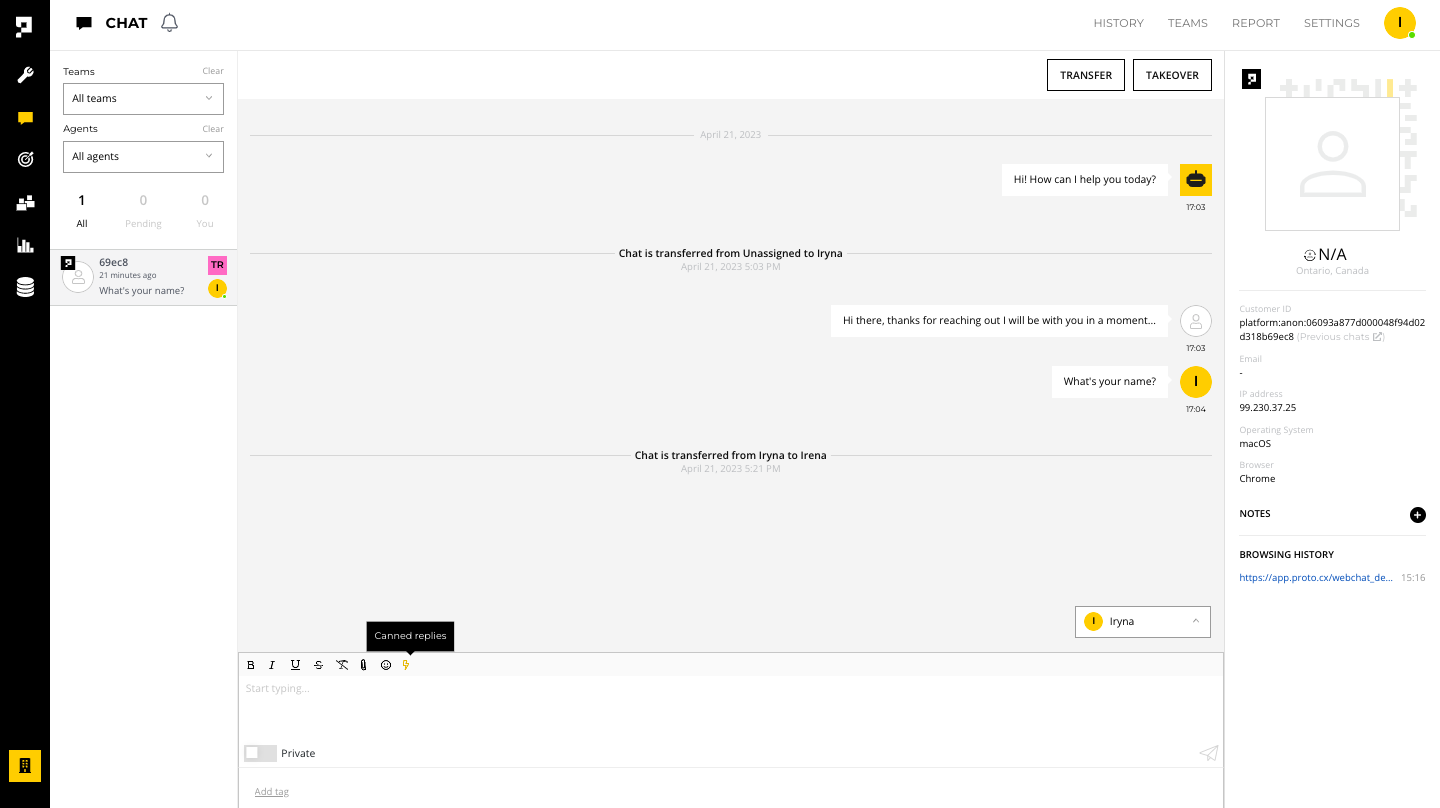Open the wrench tools sidebar icon
The image size is (1440, 808).
point(25,75)
